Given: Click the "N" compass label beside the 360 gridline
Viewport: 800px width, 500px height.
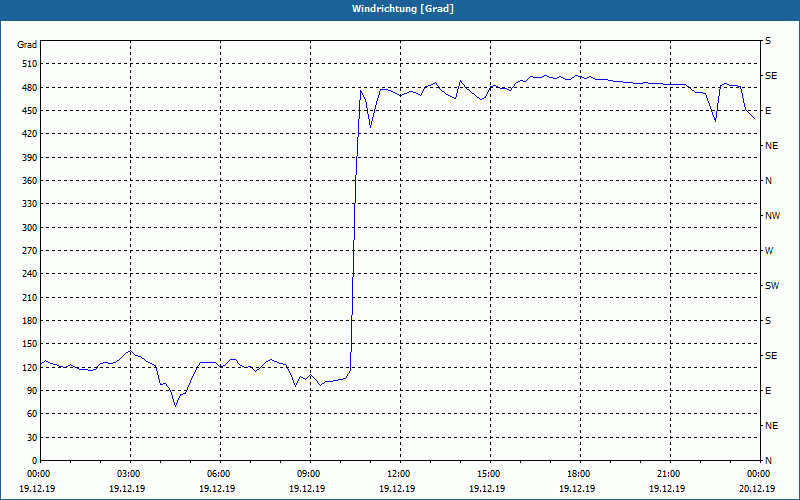Looking at the screenshot, I should point(769,181).
